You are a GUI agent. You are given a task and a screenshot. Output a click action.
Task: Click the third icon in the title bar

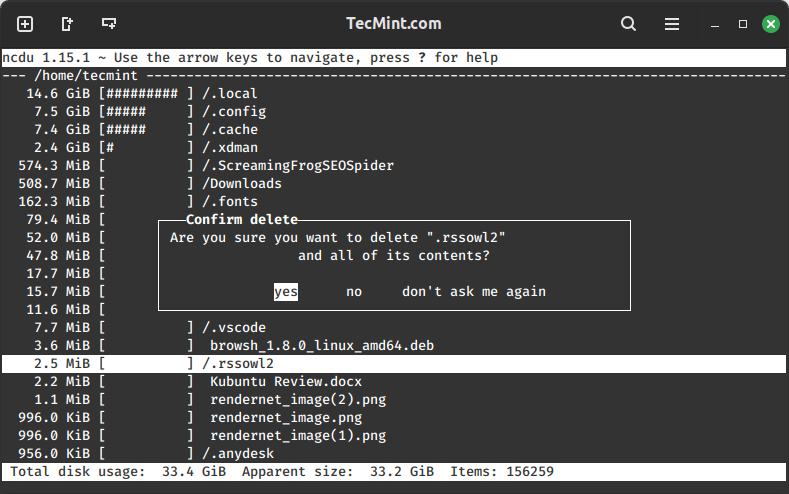[x=109, y=23]
